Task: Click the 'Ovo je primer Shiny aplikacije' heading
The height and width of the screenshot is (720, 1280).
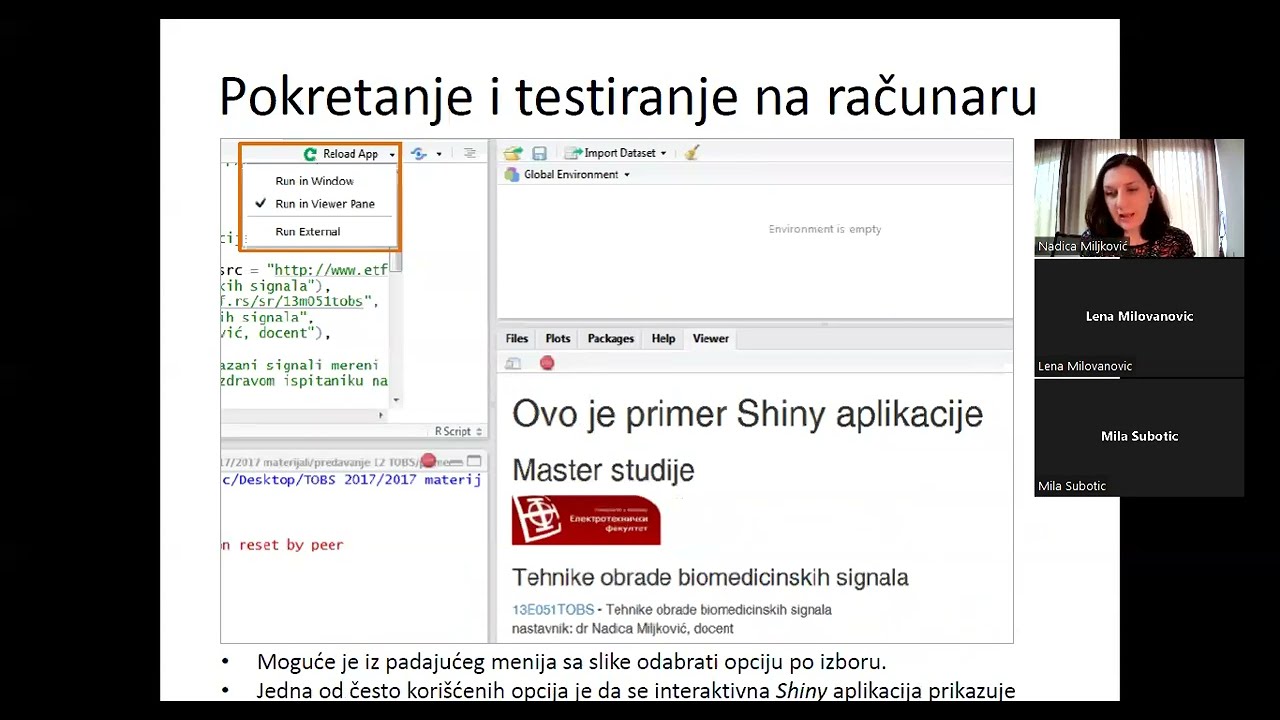Action: [x=747, y=414]
